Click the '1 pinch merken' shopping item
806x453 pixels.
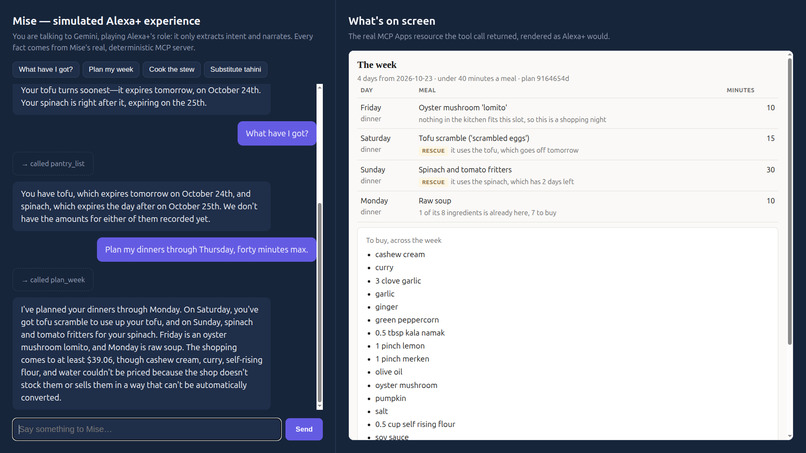tap(402, 359)
